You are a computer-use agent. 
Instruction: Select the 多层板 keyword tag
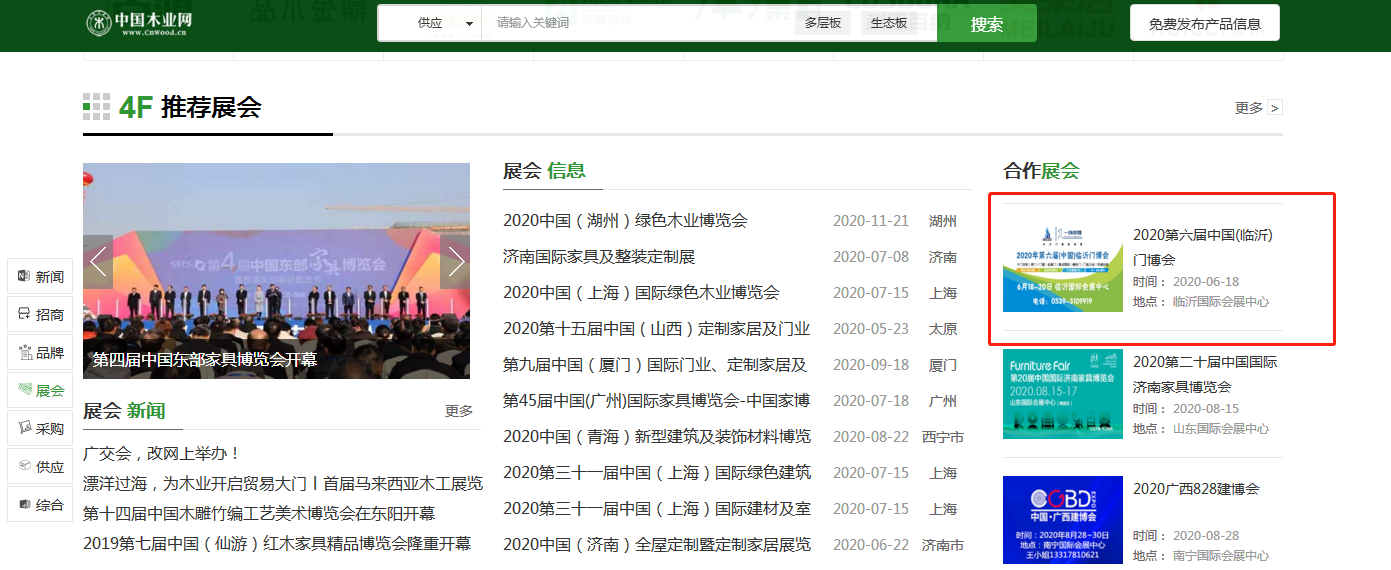click(x=822, y=23)
